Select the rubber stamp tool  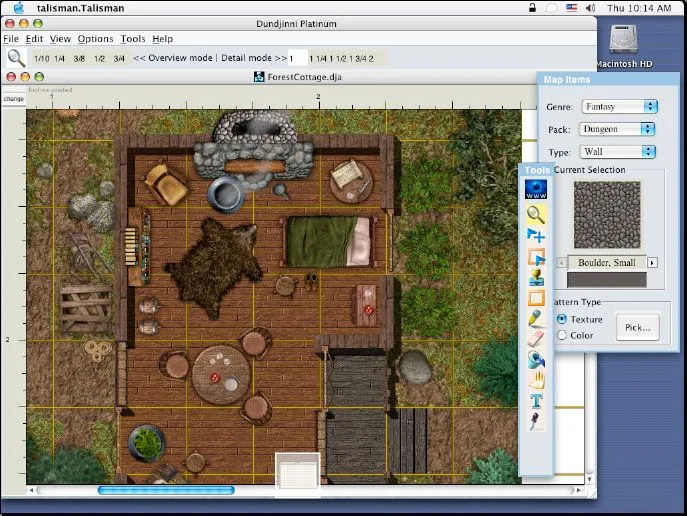point(535,278)
